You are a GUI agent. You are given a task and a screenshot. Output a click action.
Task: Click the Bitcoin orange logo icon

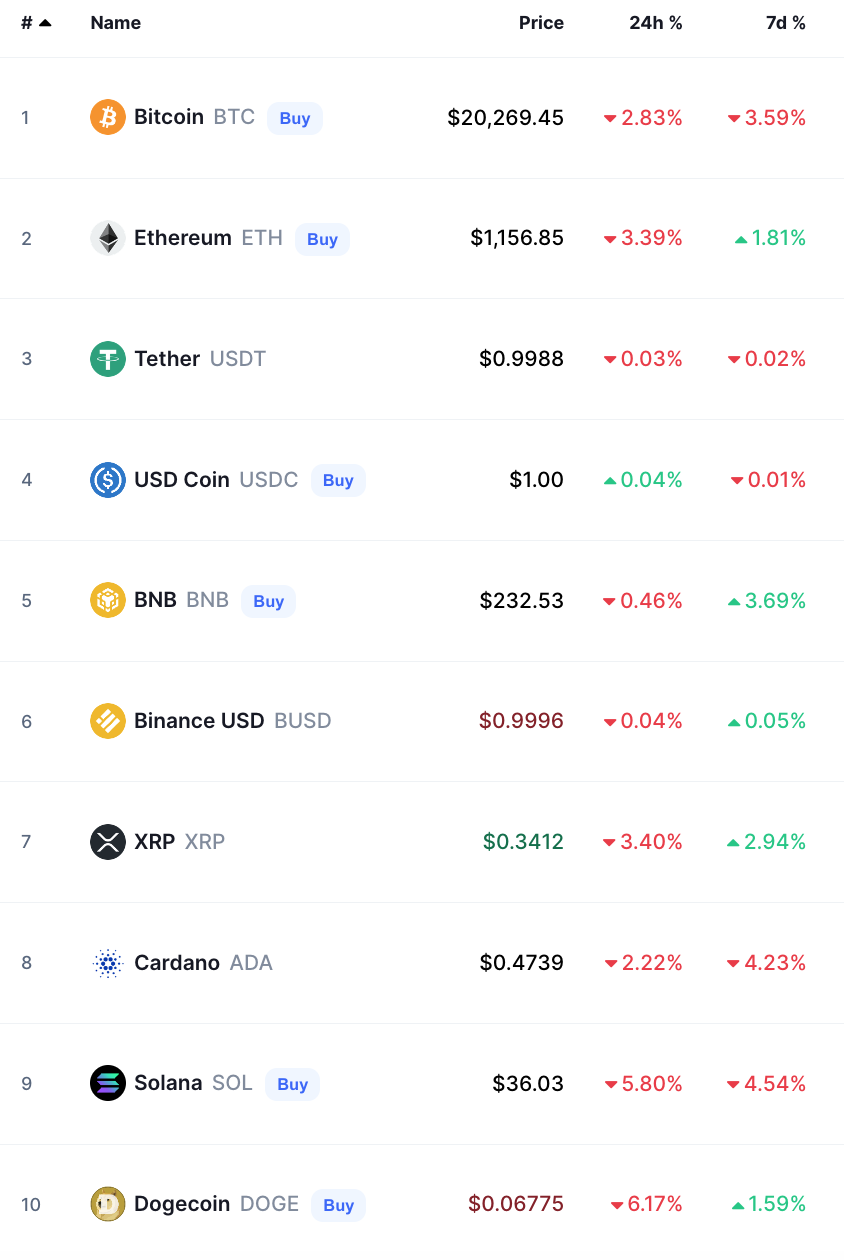tap(108, 117)
